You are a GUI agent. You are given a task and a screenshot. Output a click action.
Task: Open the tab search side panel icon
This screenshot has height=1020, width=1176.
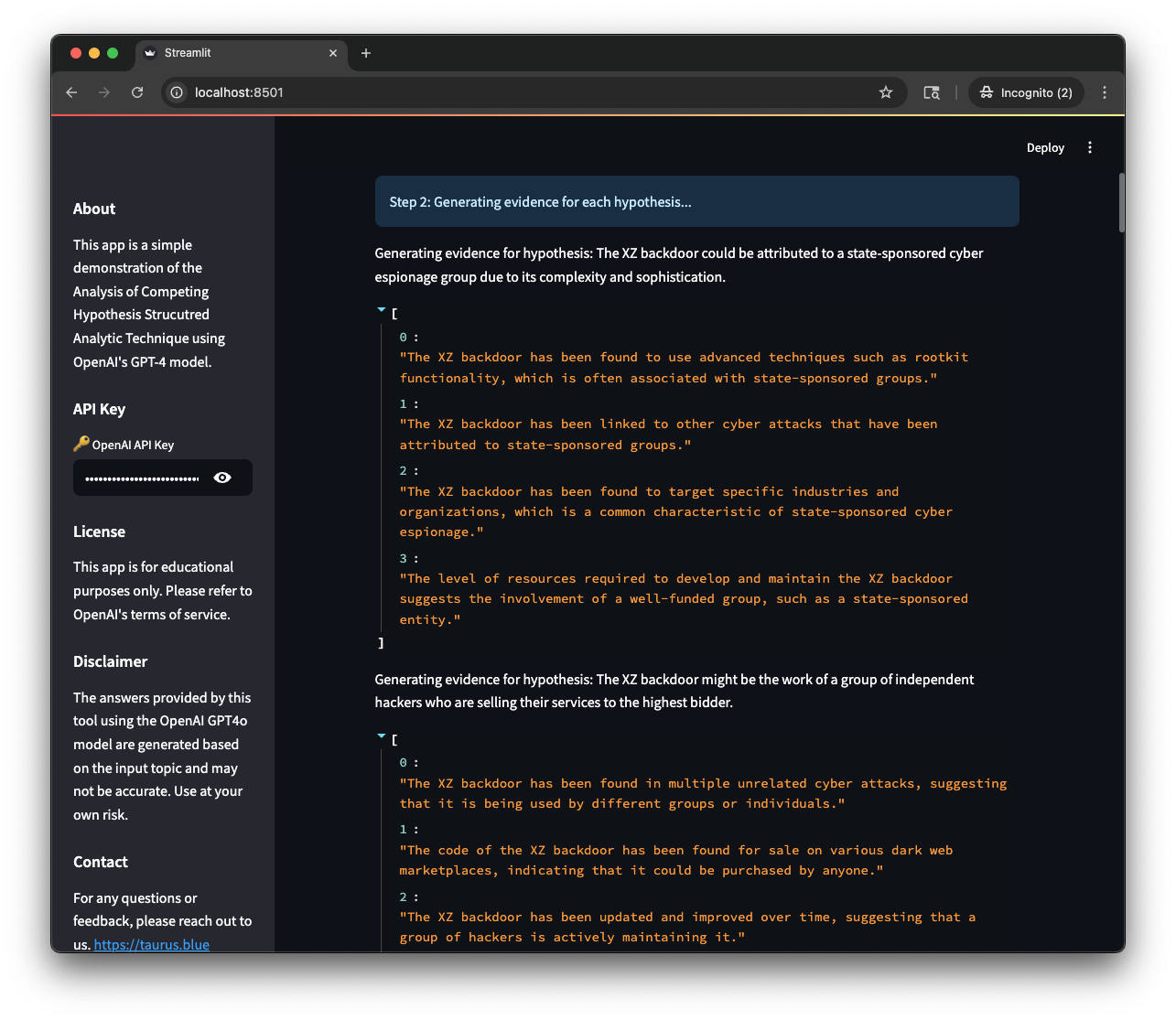tap(932, 92)
